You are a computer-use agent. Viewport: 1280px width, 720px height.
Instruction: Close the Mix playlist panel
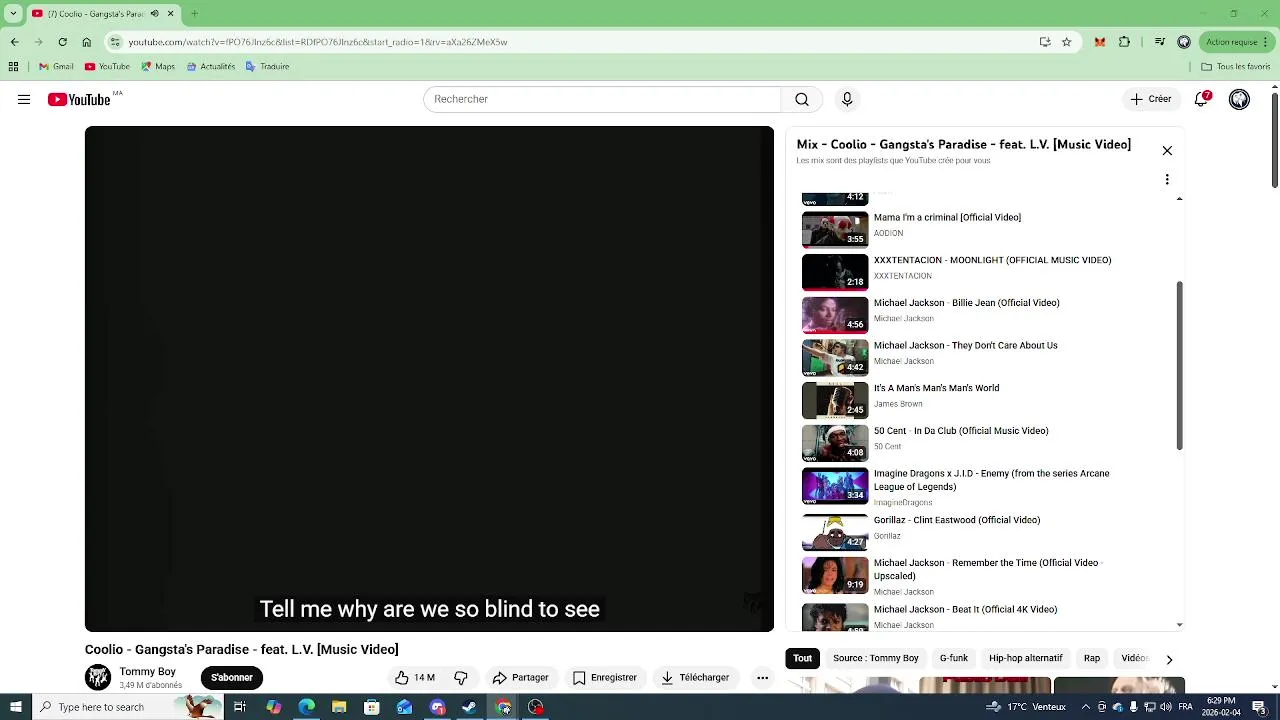click(1167, 151)
